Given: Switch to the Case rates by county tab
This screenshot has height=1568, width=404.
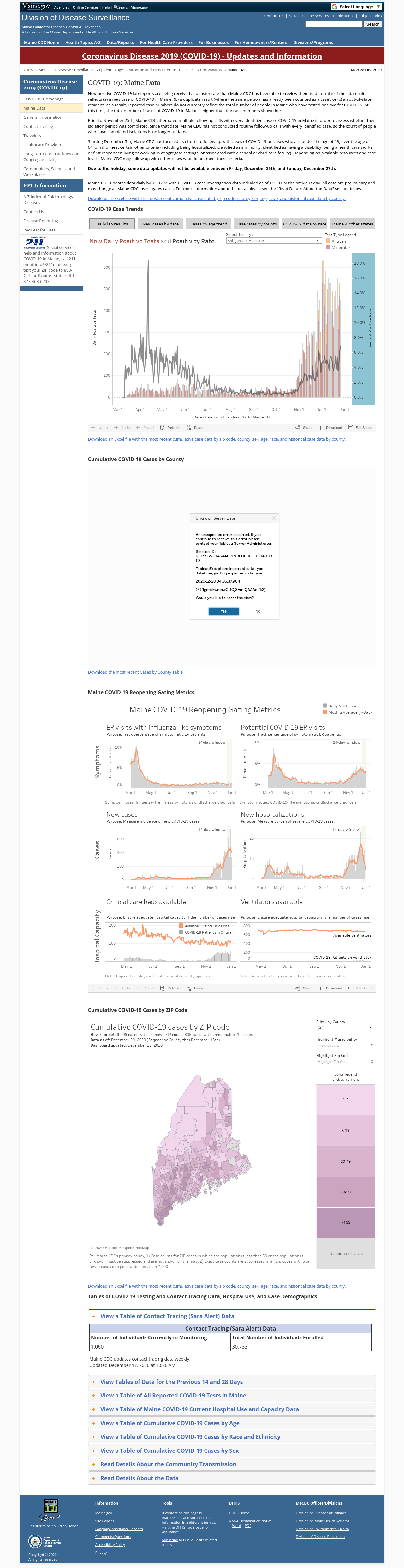Looking at the screenshot, I should pyautogui.click(x=256, y=223).
